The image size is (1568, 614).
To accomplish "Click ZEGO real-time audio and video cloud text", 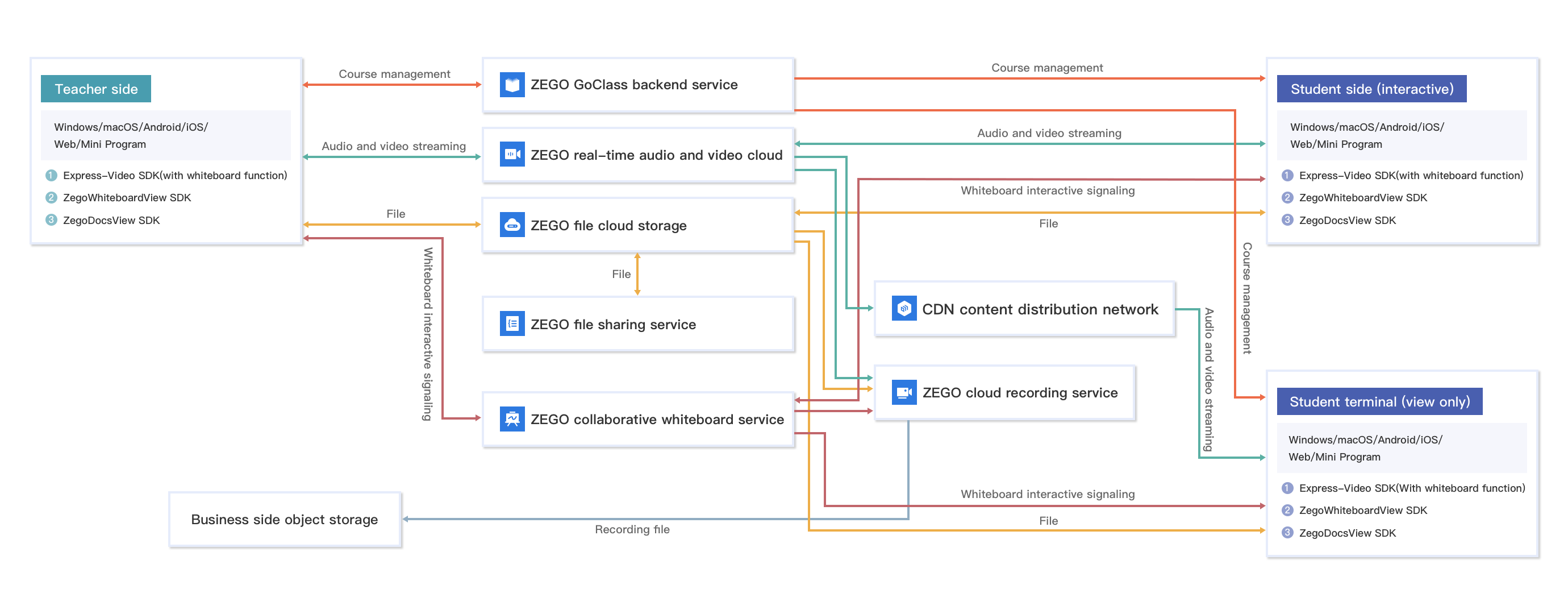I will tap(656, 155).
